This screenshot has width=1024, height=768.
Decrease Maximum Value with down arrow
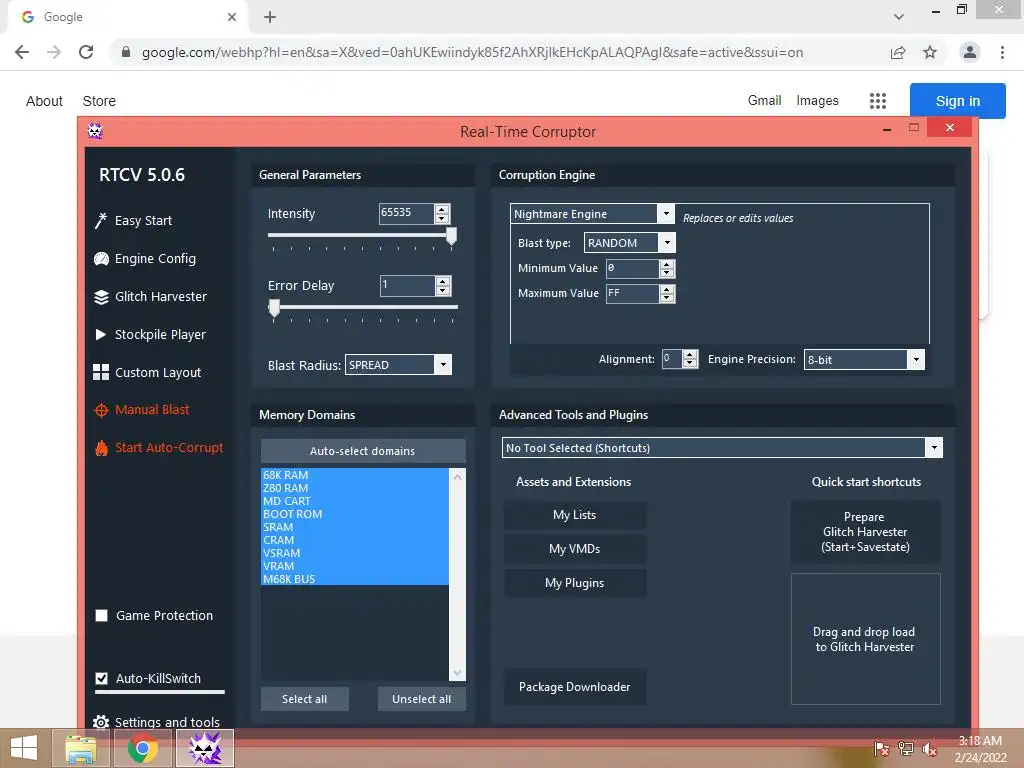coord(666,298)
